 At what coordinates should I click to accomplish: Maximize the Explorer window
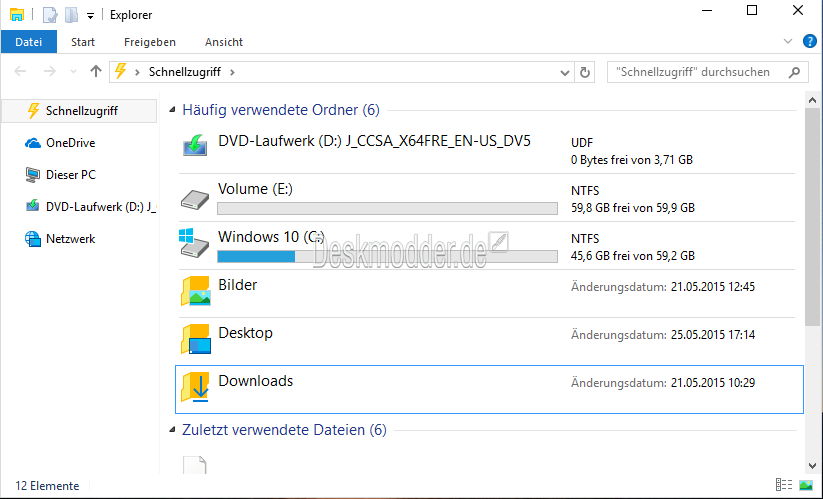(x=752, y=10)
